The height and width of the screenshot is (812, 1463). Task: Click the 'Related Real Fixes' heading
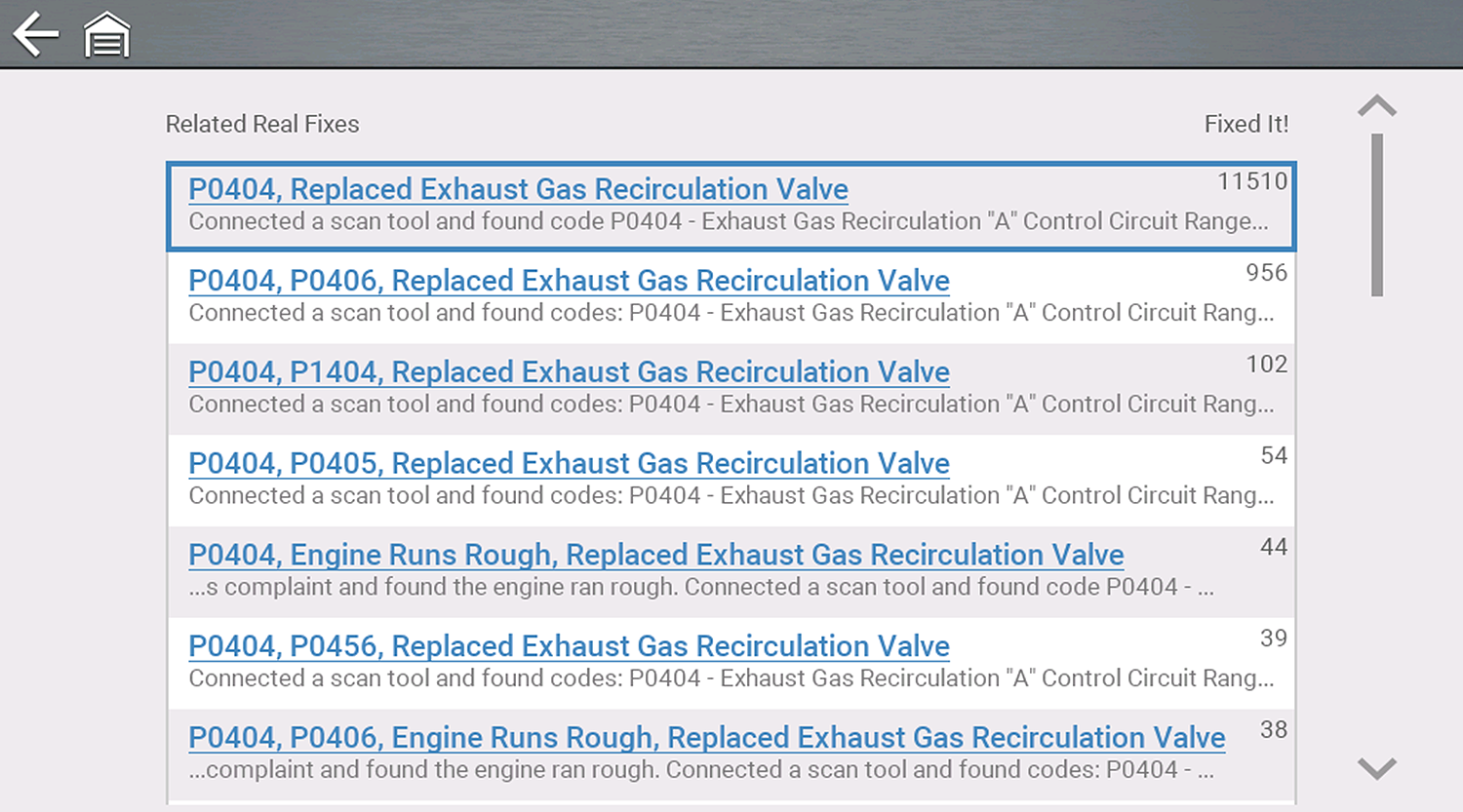coord(262,124)
